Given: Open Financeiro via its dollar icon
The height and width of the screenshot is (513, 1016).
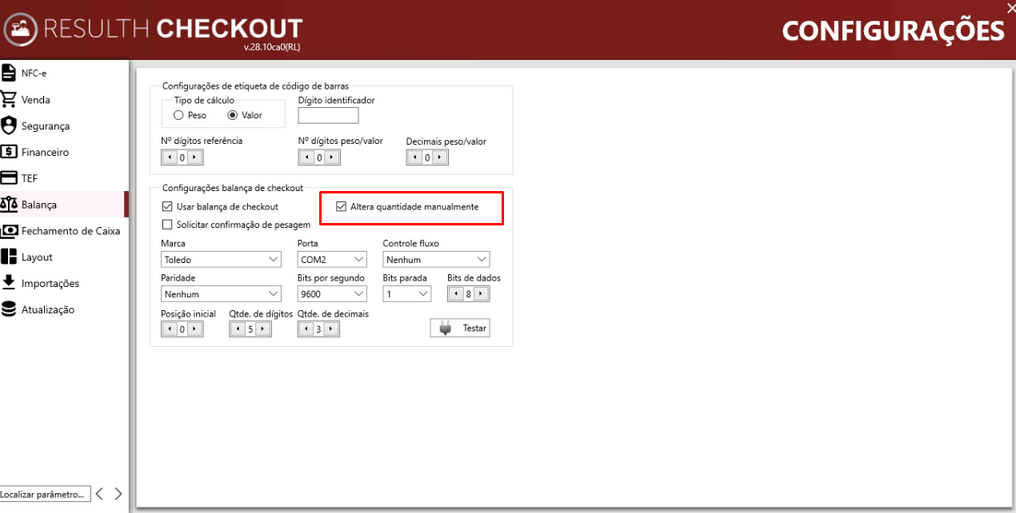Looking at the screenshot, I should 8,152.
